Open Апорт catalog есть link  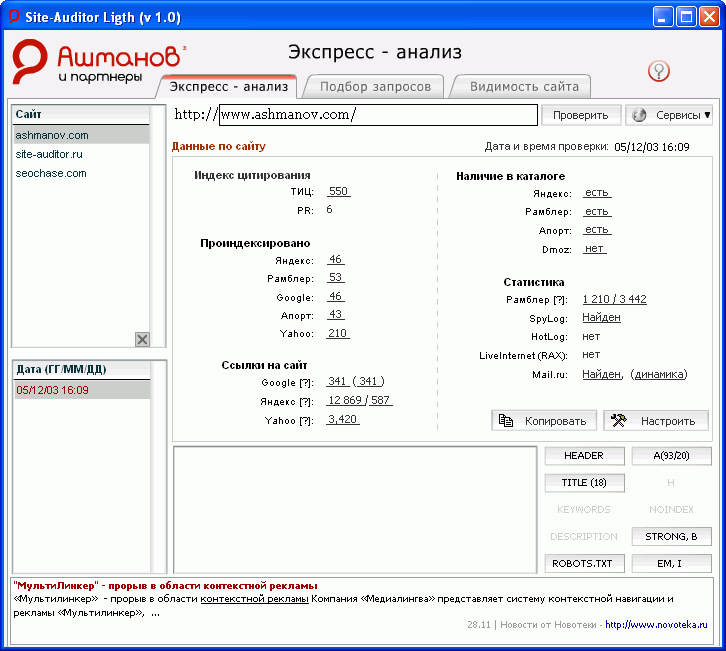[597, 230]
